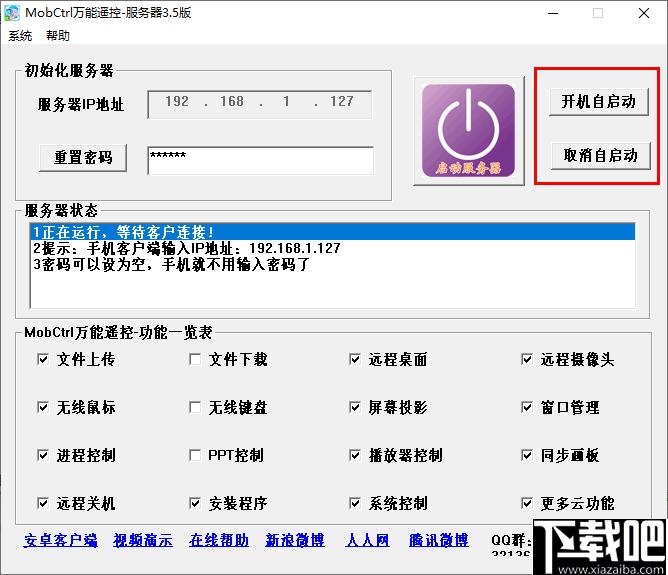The image size is (668, 575).
Task: Close the MobCtrl window
Action: point(644,13)
